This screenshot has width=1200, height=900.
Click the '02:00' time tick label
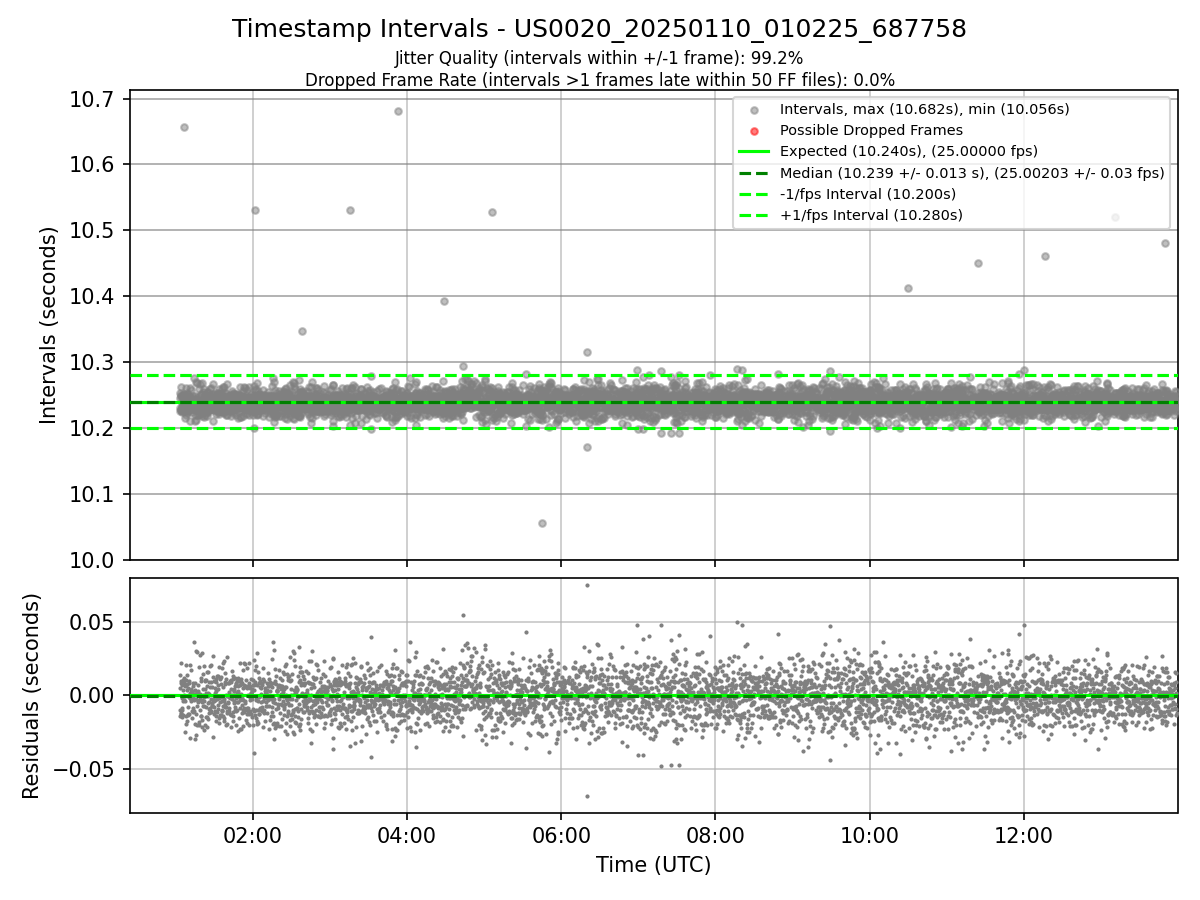[x=252, y=834]
